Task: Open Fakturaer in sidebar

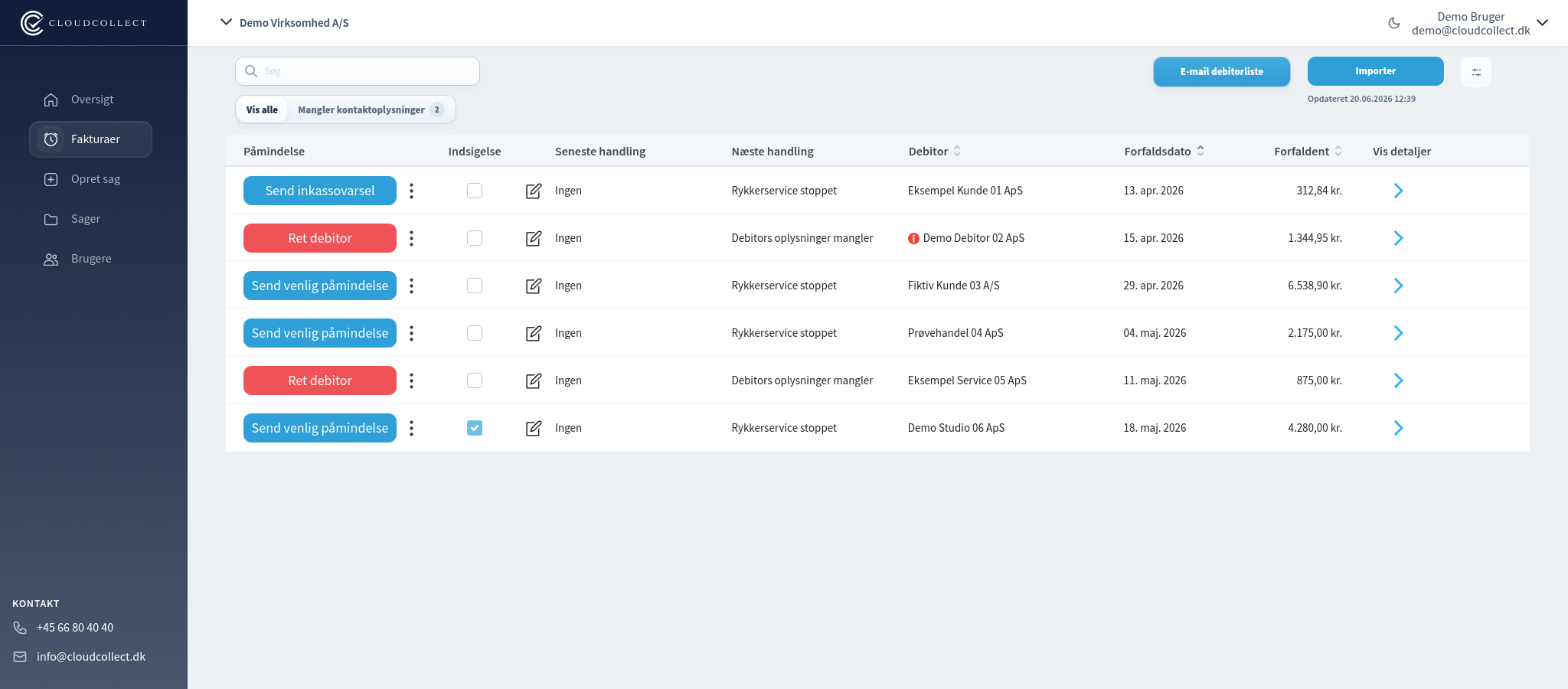Action: (90, 139)
